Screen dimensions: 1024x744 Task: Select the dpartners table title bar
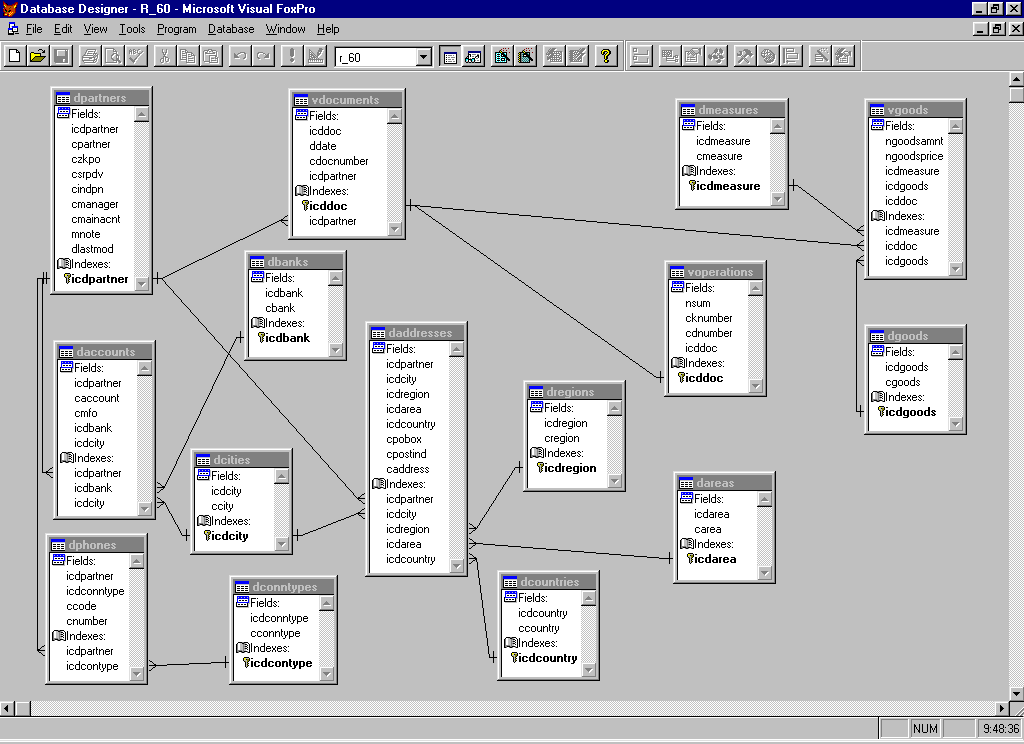pos(101,98)
